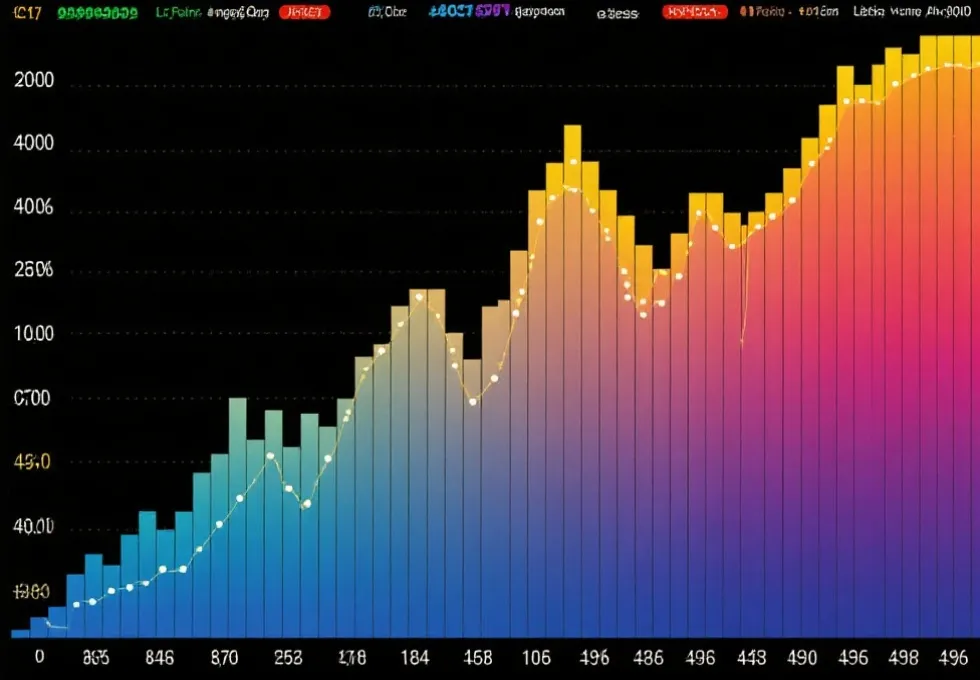Open the green legend label left of the first red button
This screenshot has height=680, width=980.
[x=180, y=12]
